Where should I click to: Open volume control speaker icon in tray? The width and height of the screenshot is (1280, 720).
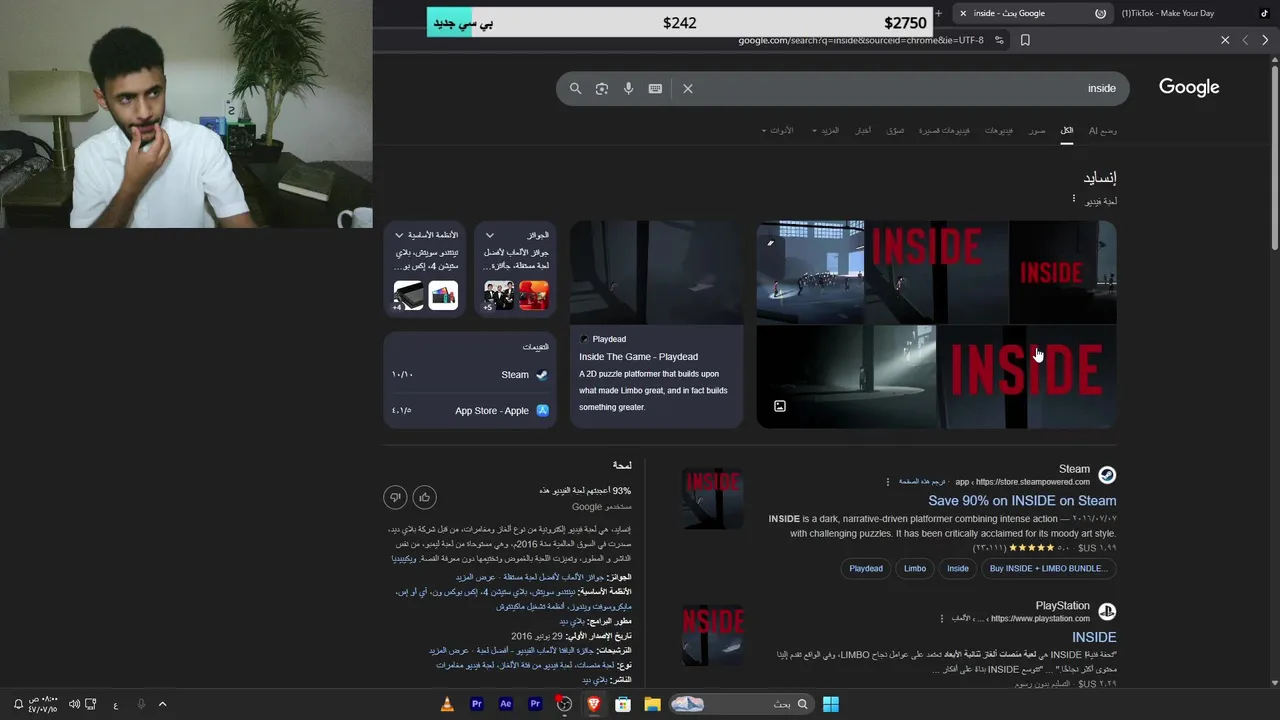pos(74,704)
